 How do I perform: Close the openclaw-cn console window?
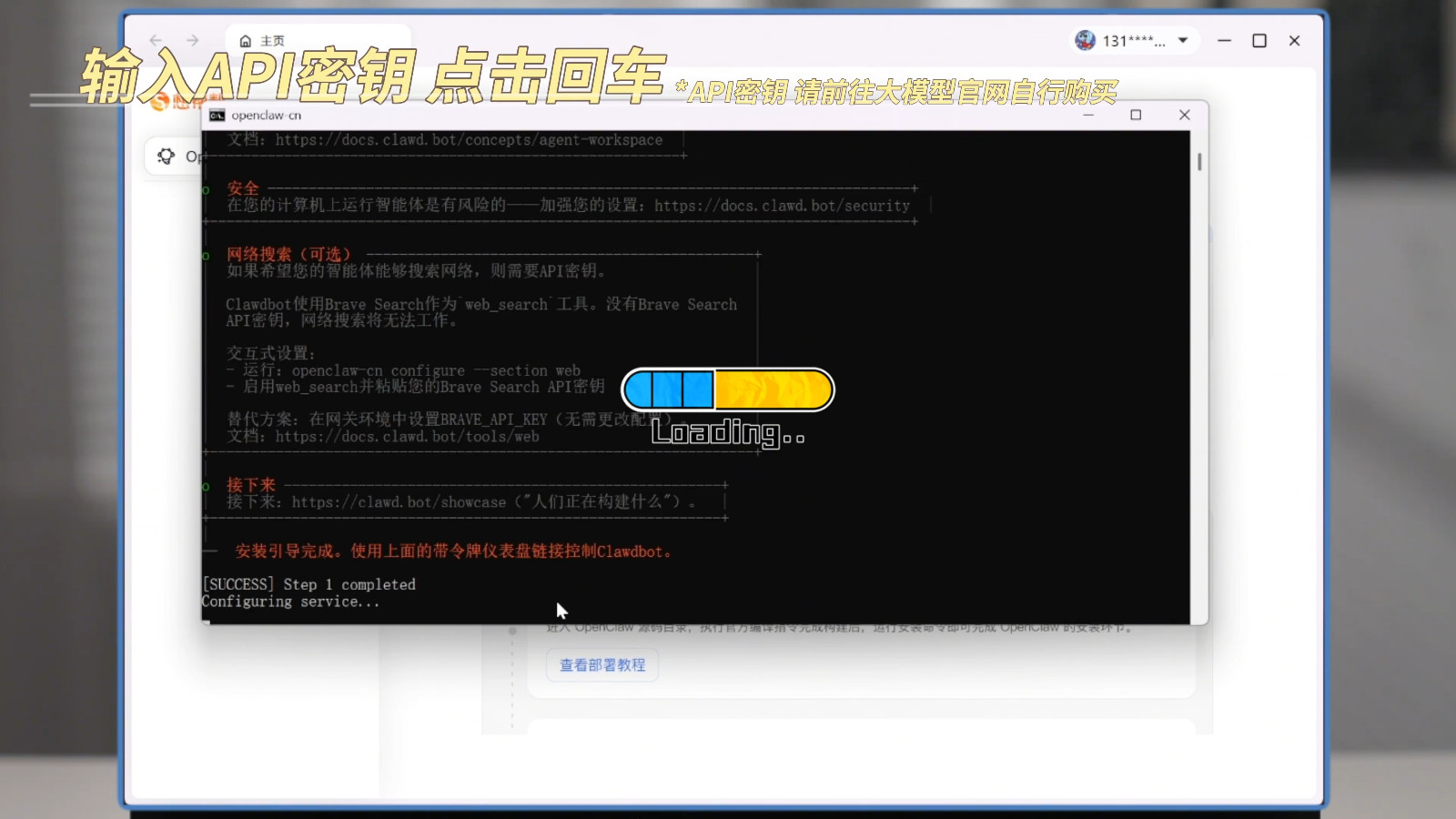pyautogui.click(x=1184, y=115)
